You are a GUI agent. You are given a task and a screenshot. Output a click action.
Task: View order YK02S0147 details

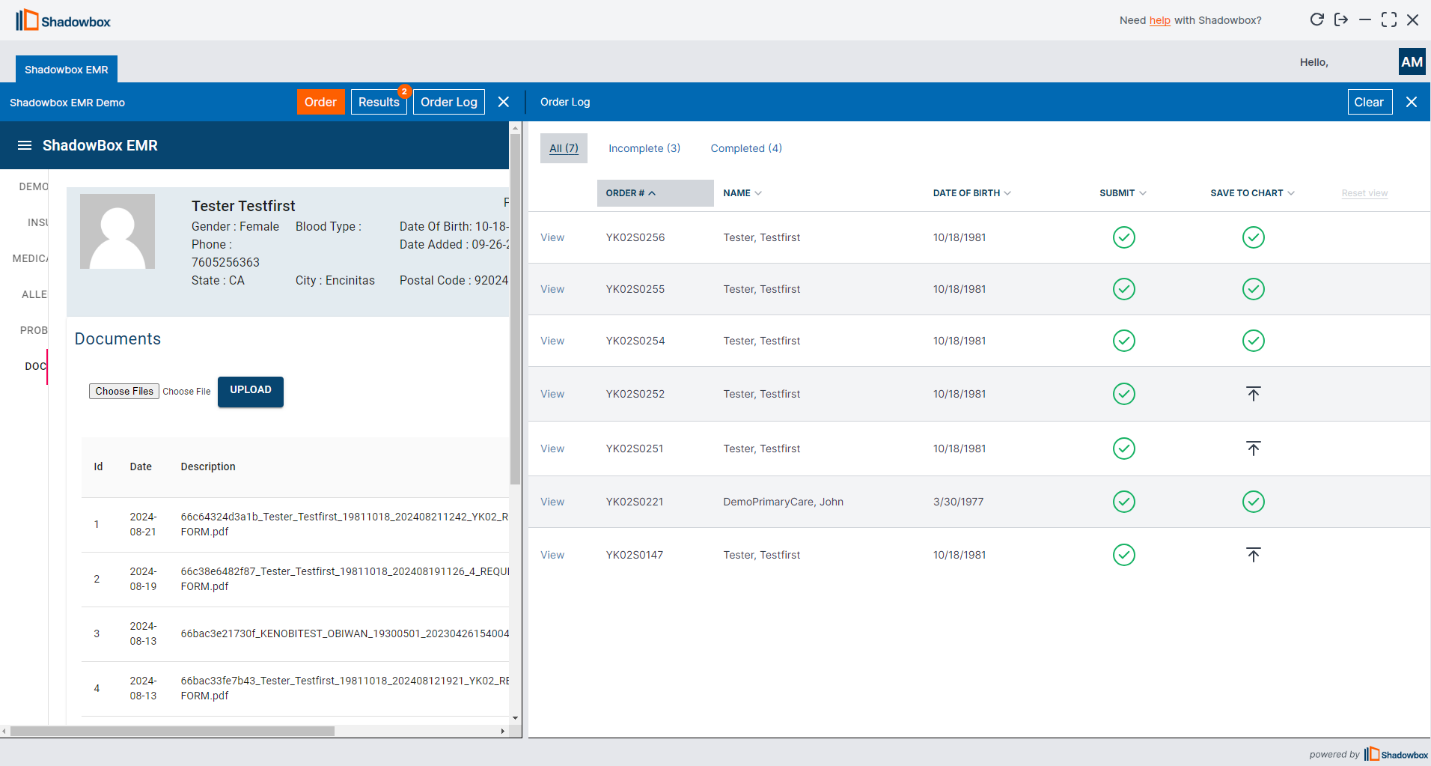tap(552, 554)
